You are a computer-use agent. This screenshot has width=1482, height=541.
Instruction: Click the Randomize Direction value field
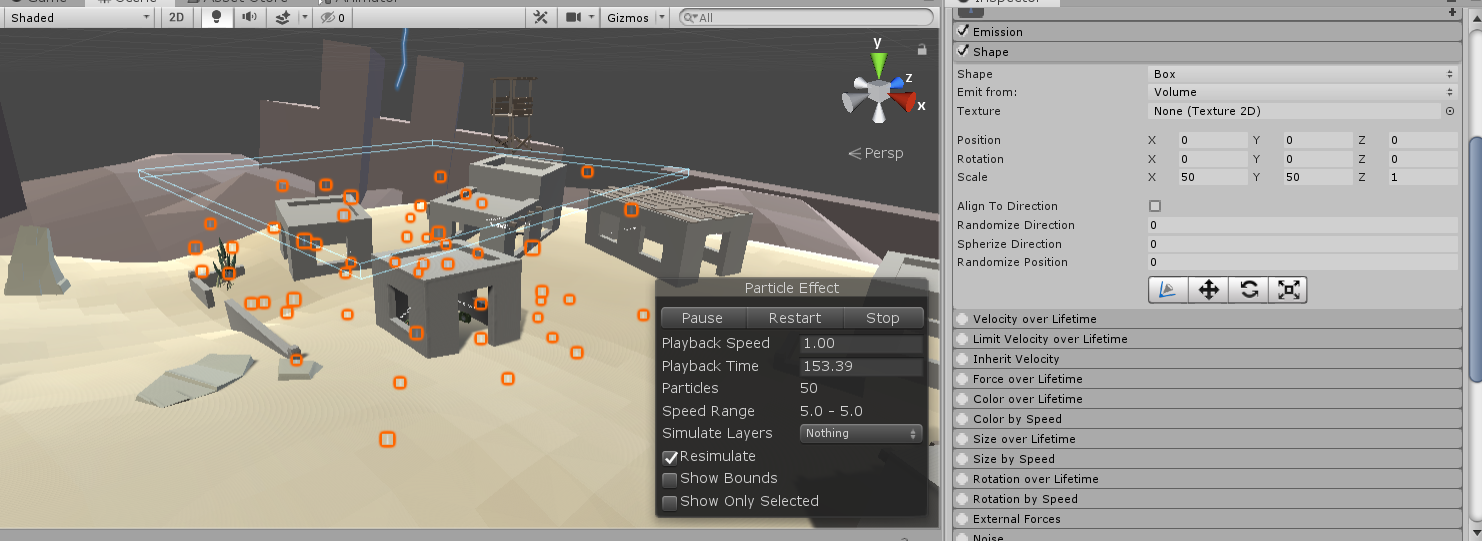(x=1303, y=225)
